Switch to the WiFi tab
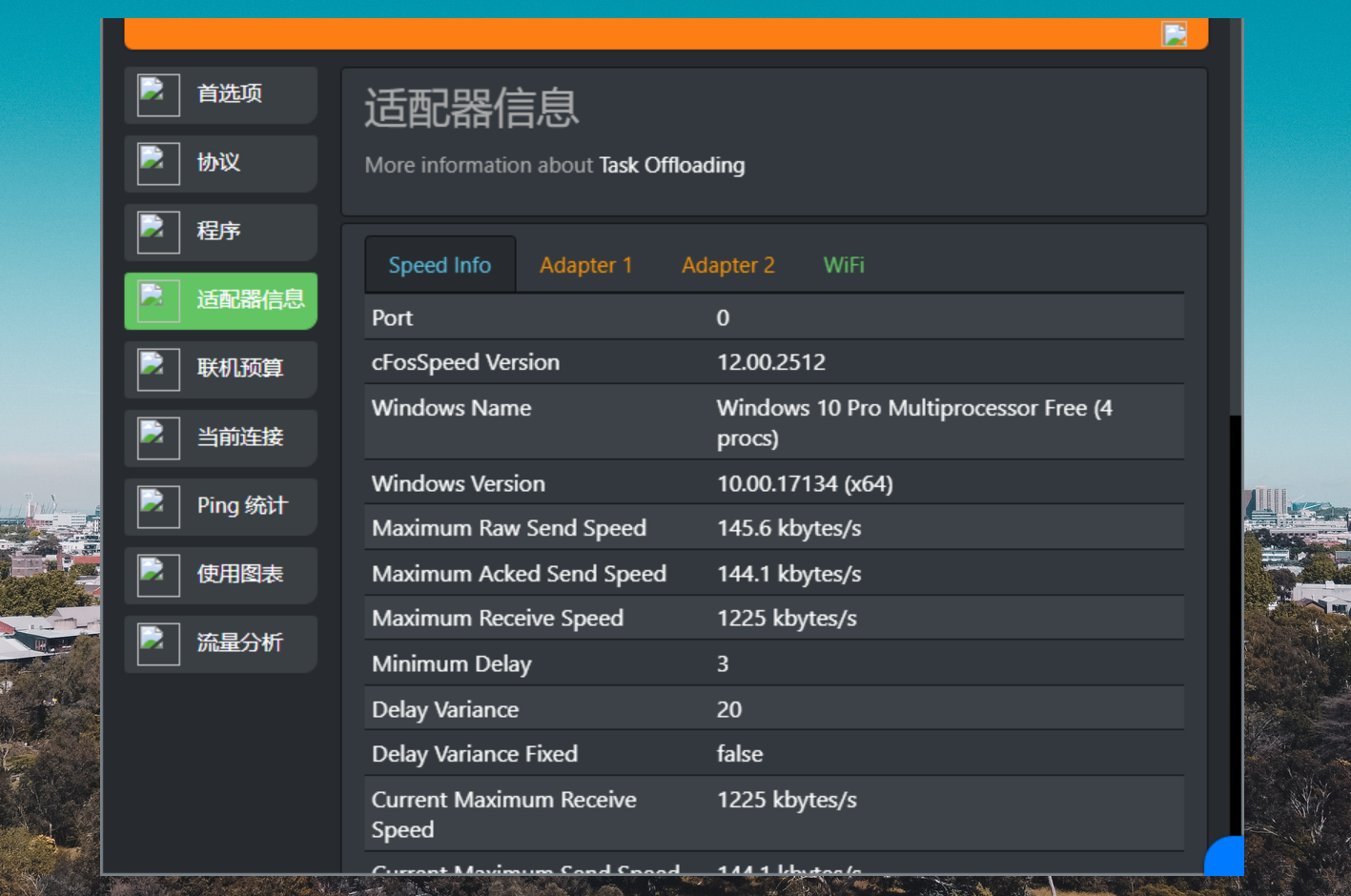 (844, 265)
